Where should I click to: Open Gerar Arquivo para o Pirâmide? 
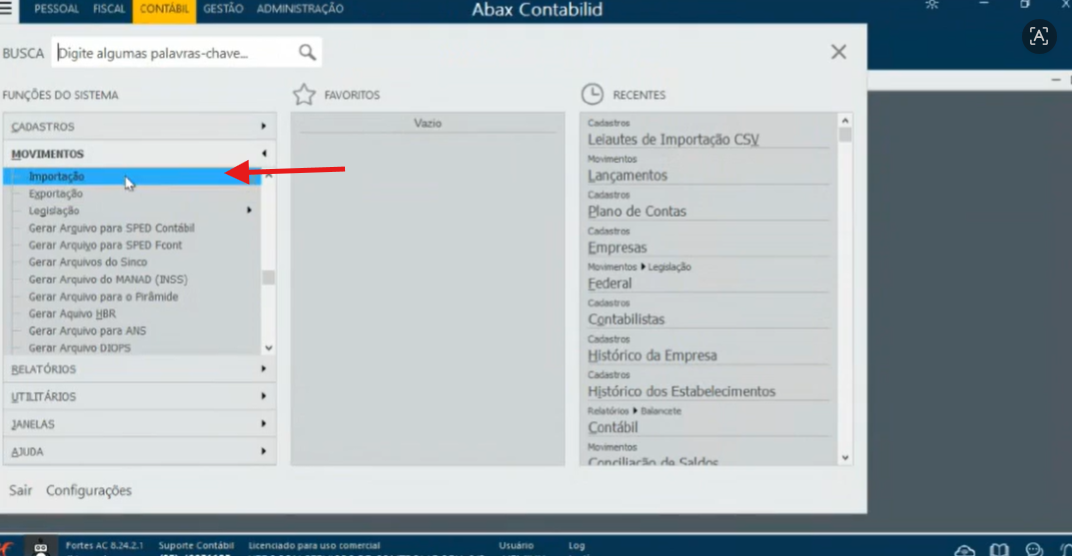pyautogui.click(x=103, y=296)
